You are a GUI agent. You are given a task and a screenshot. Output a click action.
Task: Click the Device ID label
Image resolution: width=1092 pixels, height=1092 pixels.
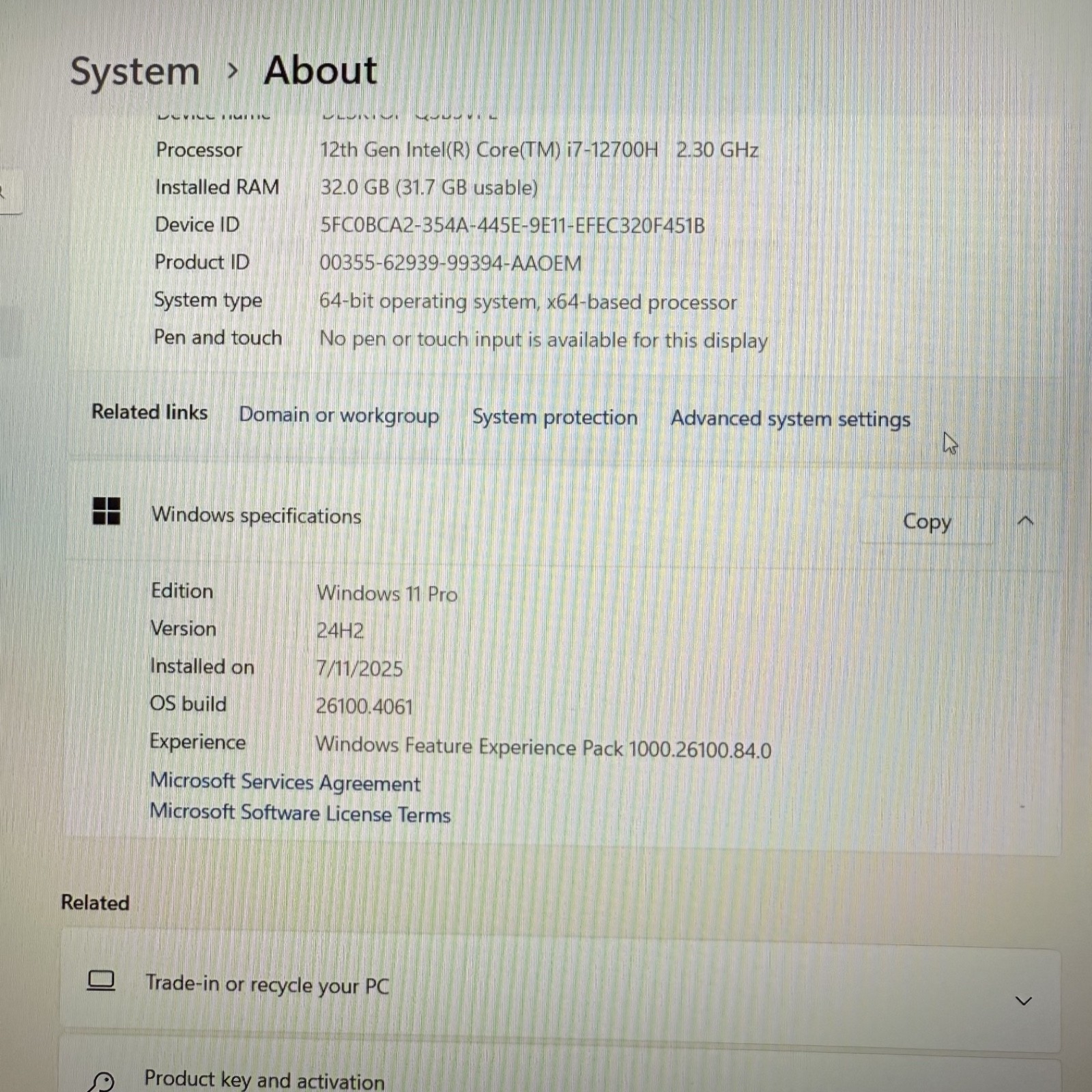[197, 224]
